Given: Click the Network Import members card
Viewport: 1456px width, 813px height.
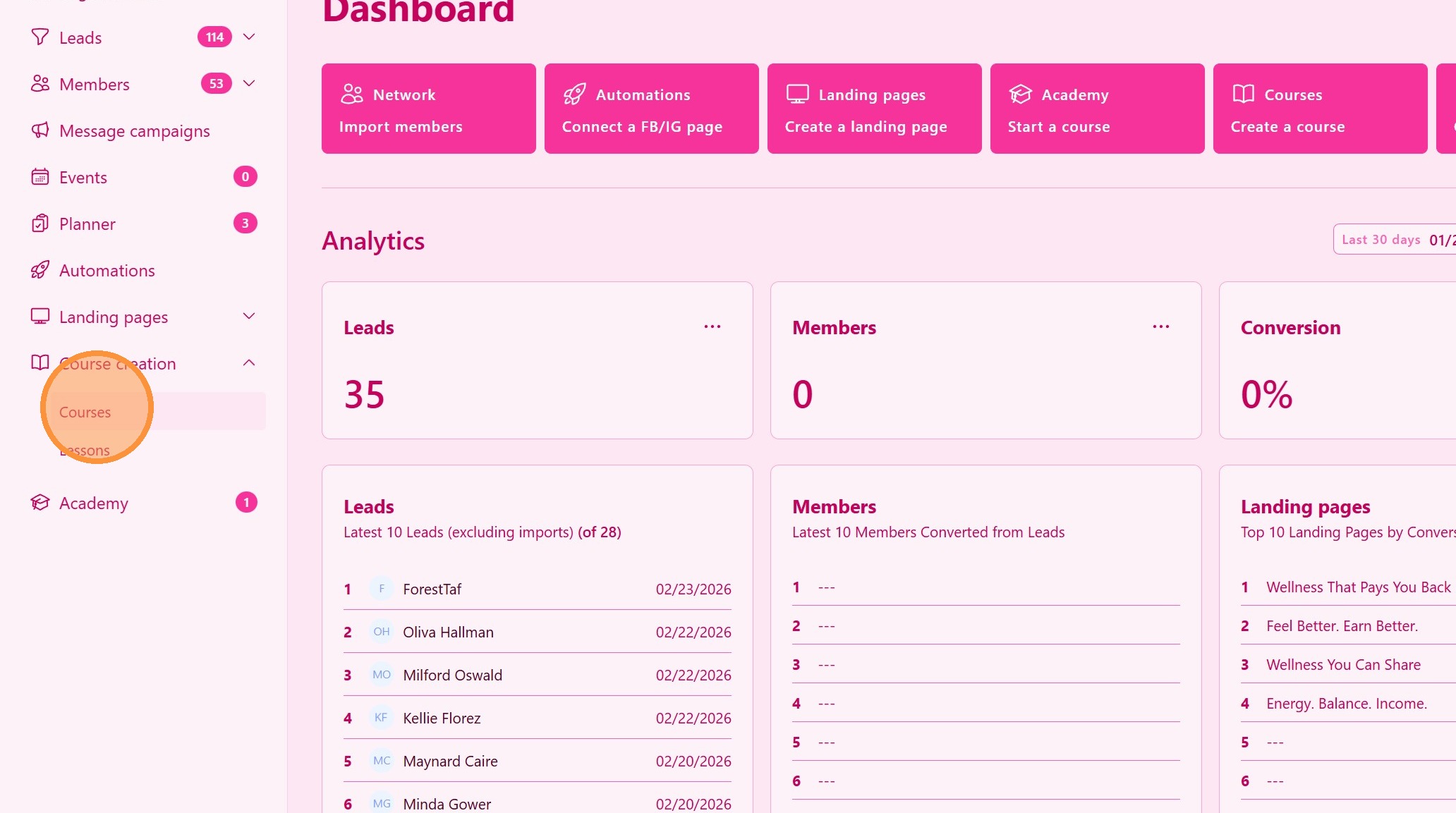Looking at the screenshot, I should click(x=428, y=109).
